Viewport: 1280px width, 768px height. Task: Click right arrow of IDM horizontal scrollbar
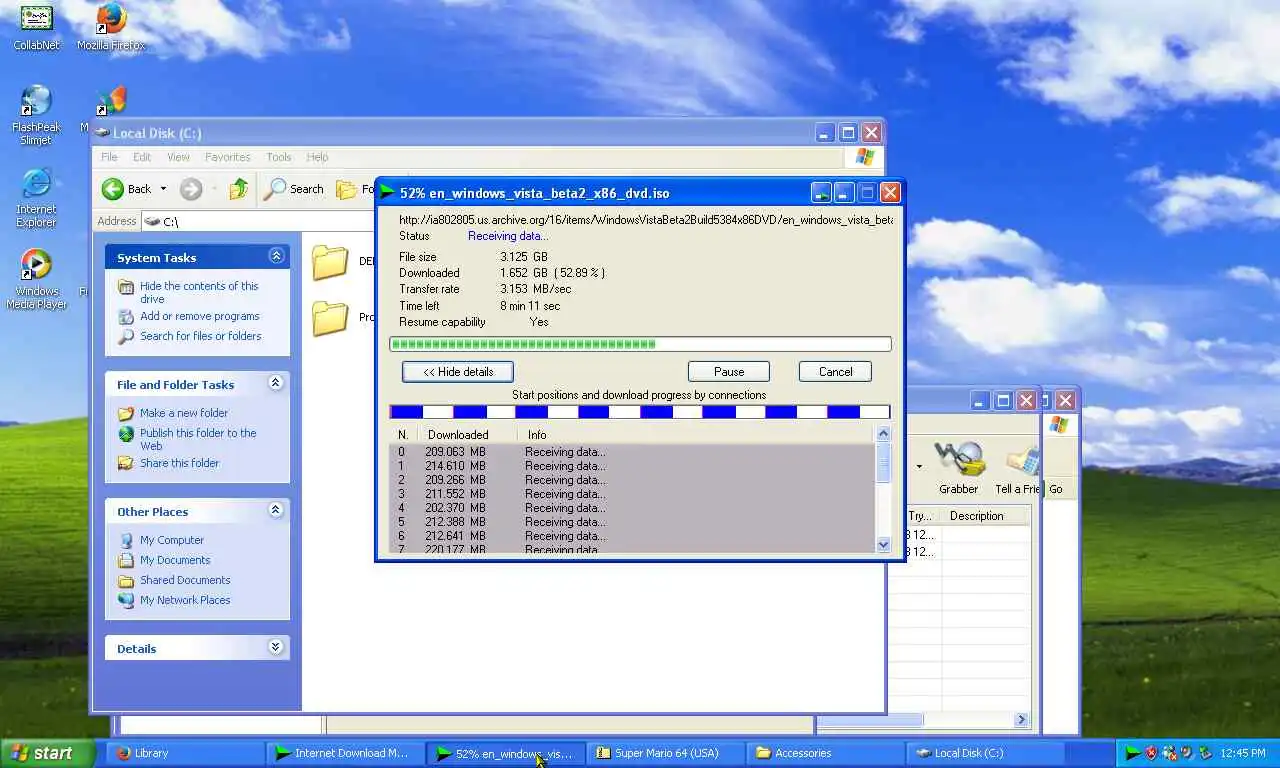[1022, 719]
